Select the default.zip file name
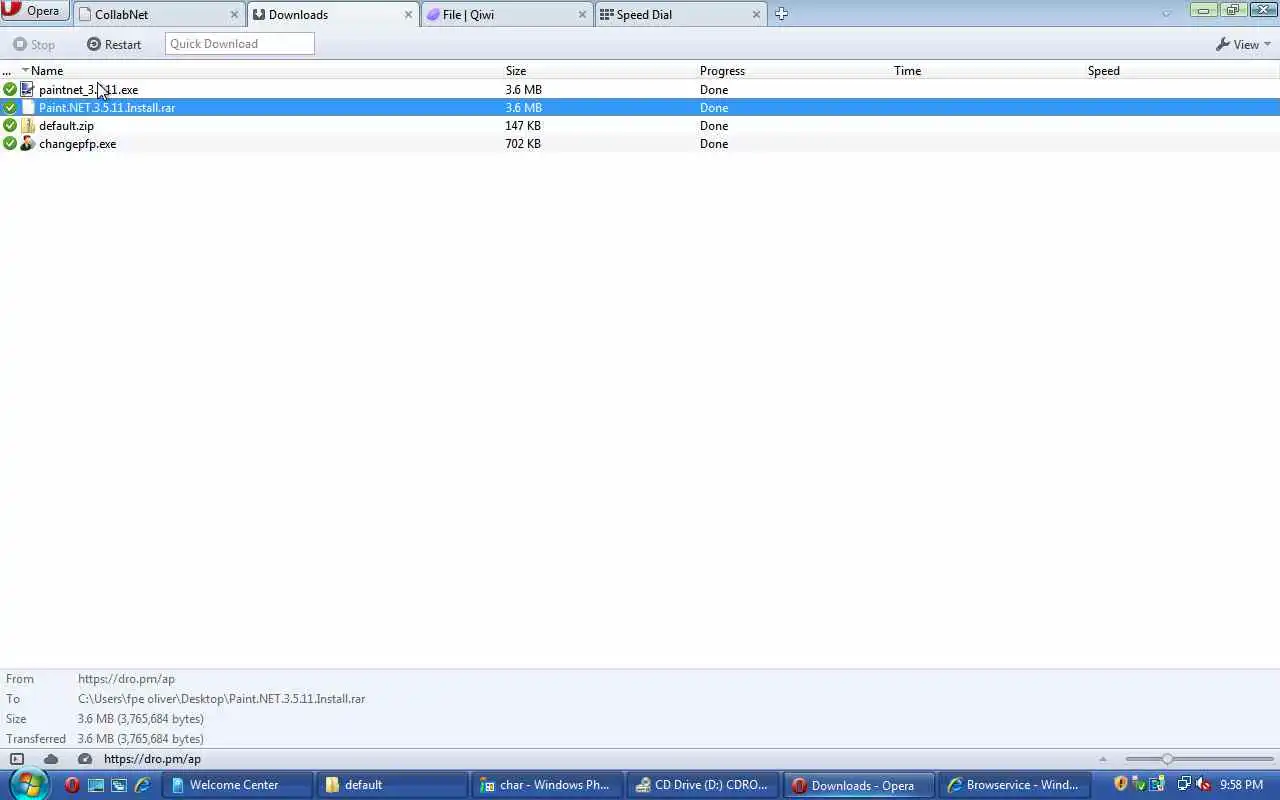This screenshot has width=1280, height=800. pyautogui.click(x=66, y=126)
